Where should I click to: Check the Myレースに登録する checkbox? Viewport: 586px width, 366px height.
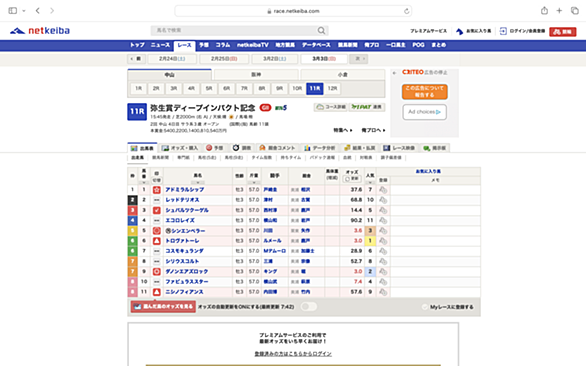(x=425, y=307)
